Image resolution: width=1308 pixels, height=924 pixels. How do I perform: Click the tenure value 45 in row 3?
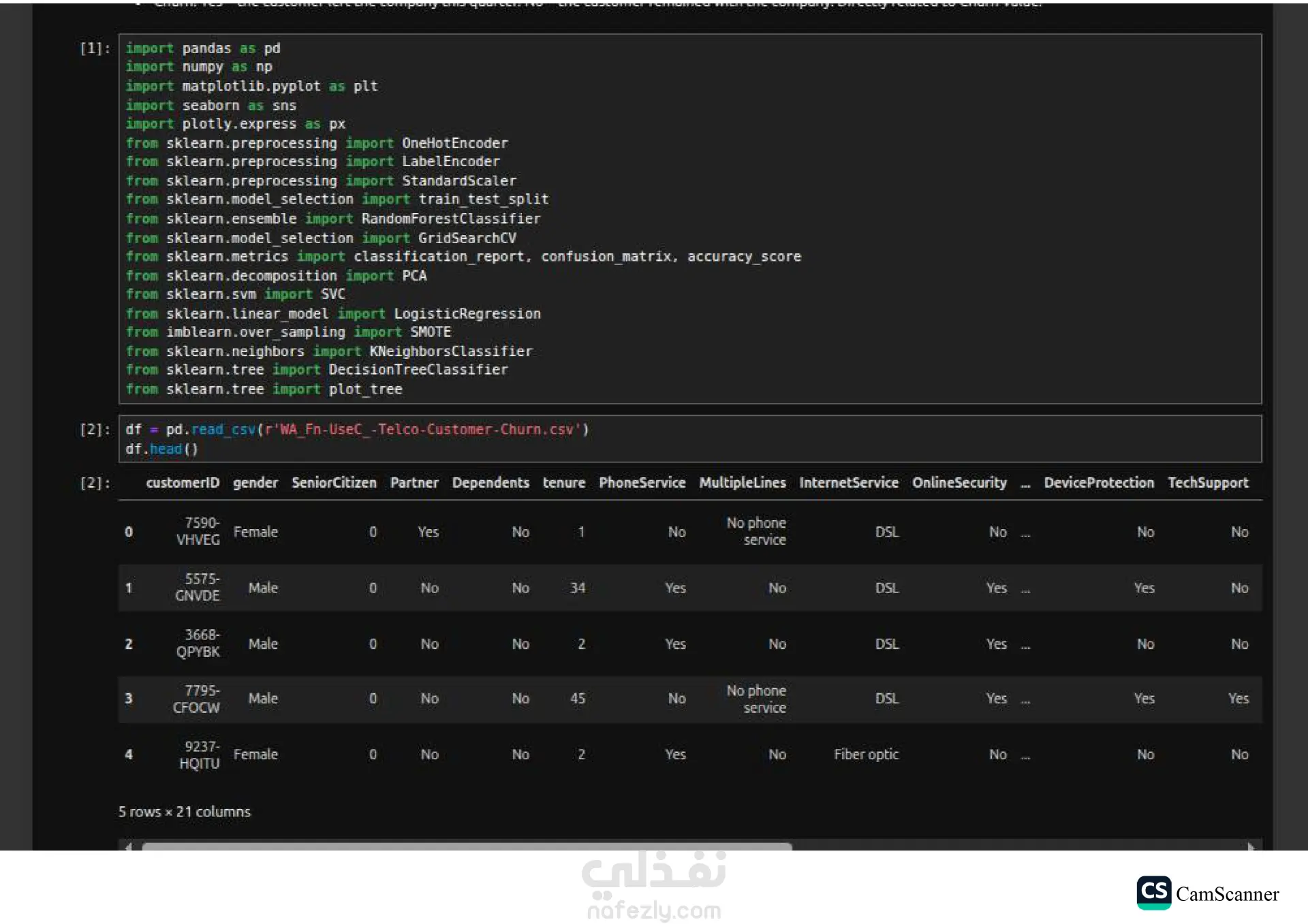click(x=578, y=699)
